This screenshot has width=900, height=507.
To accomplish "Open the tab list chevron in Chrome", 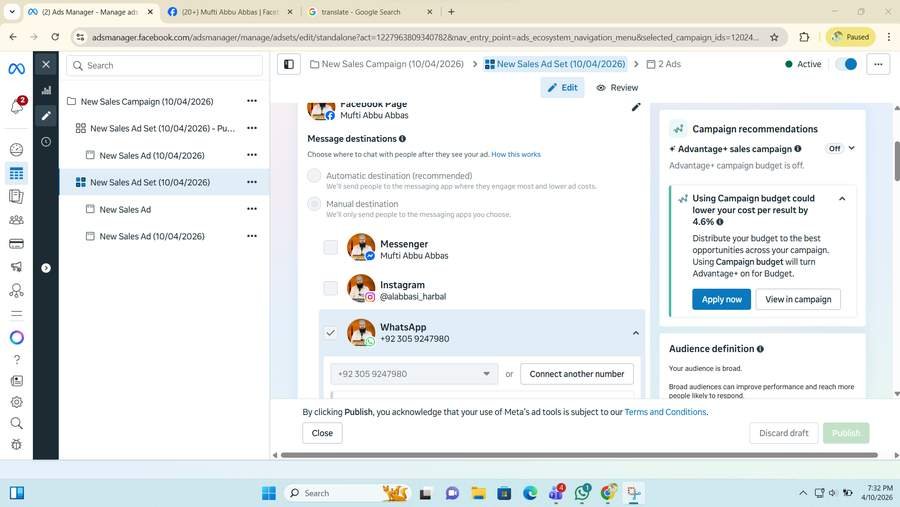I will (11, 11).
